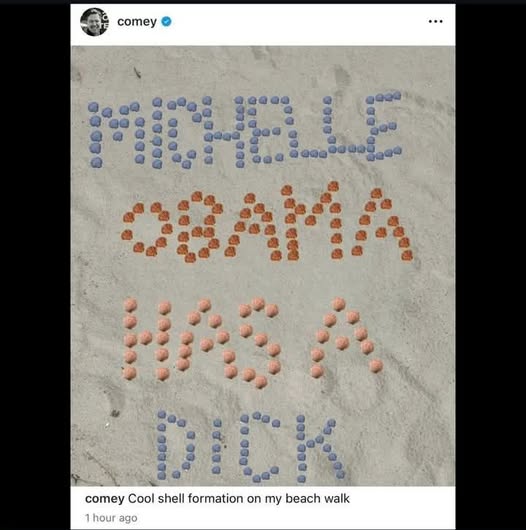
Task: Click the pink shell letter H in HAS
Action: pos(146,339)
